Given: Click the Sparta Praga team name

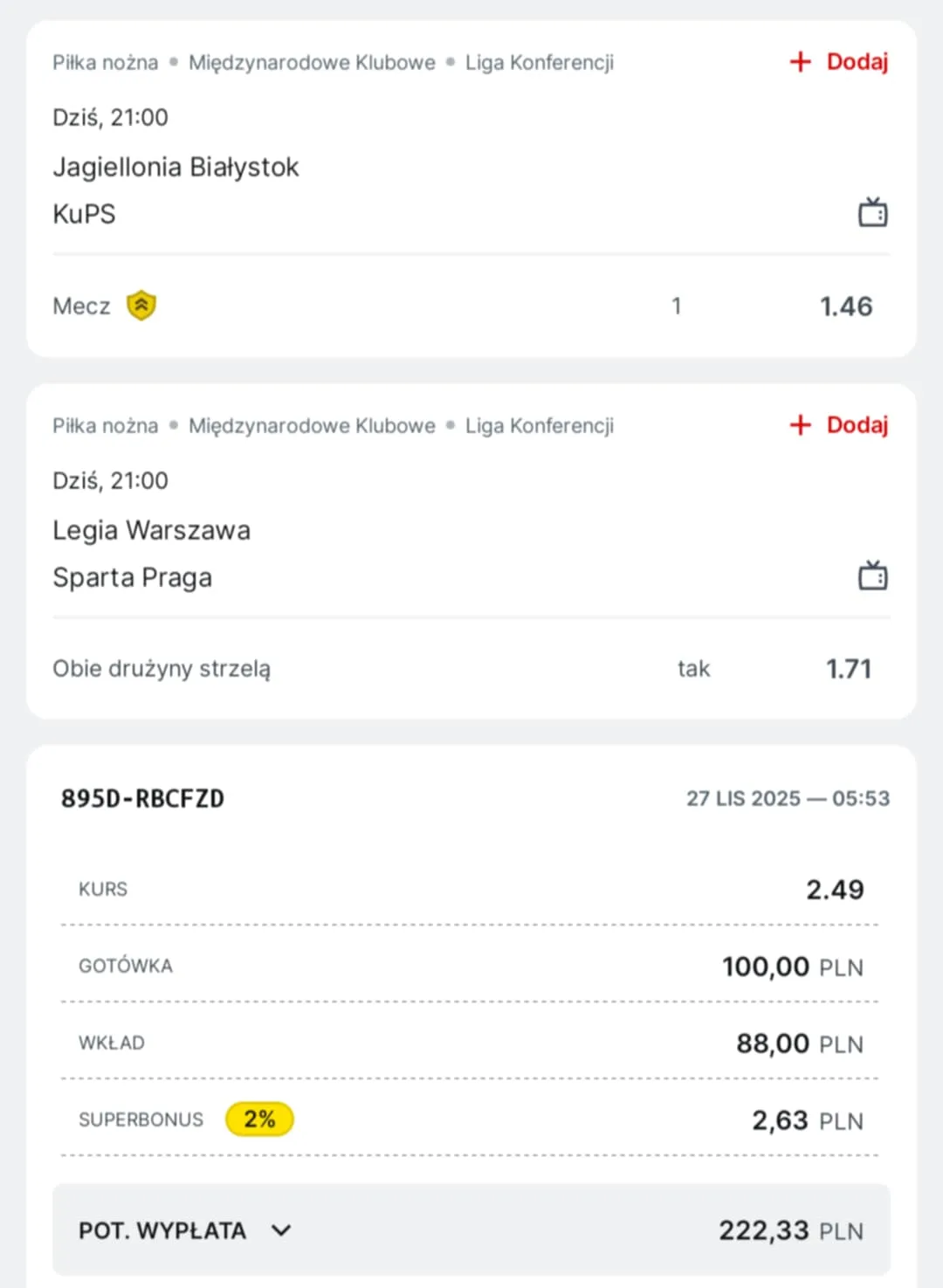Looking at the screenshot, I should tap(132, 577).
